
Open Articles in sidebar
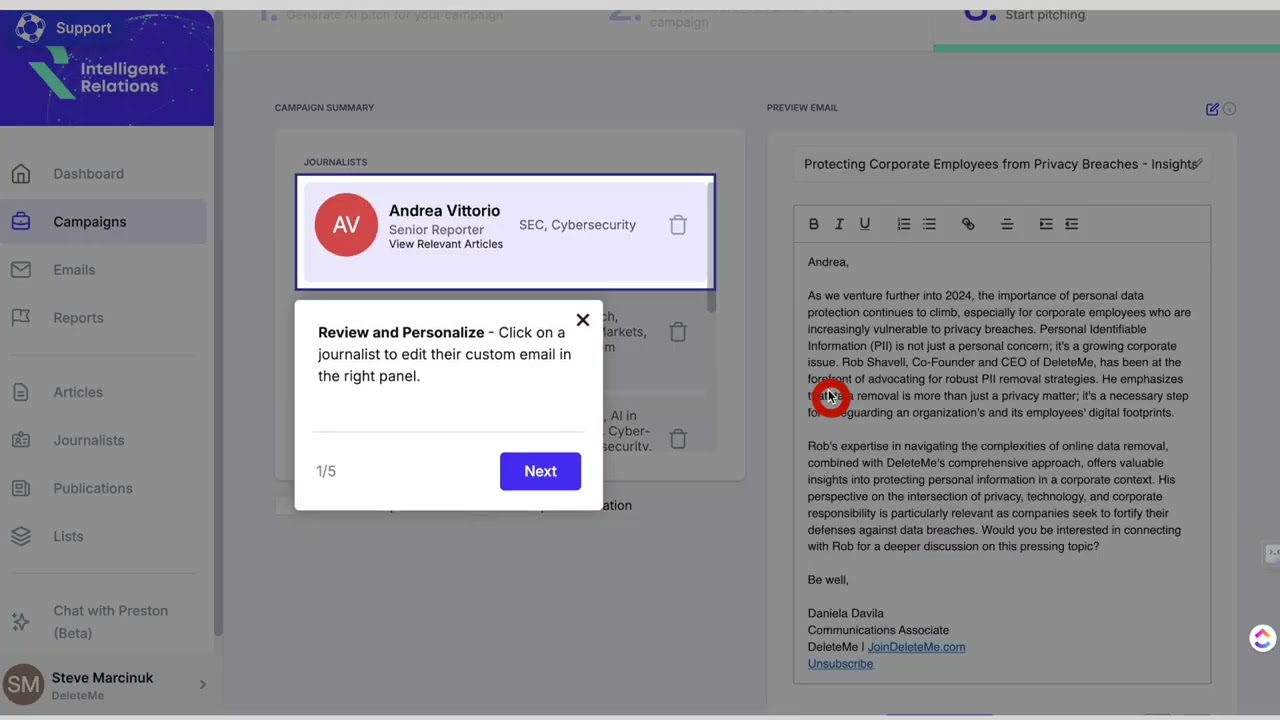pyautogui.click(x=78, y=392)
